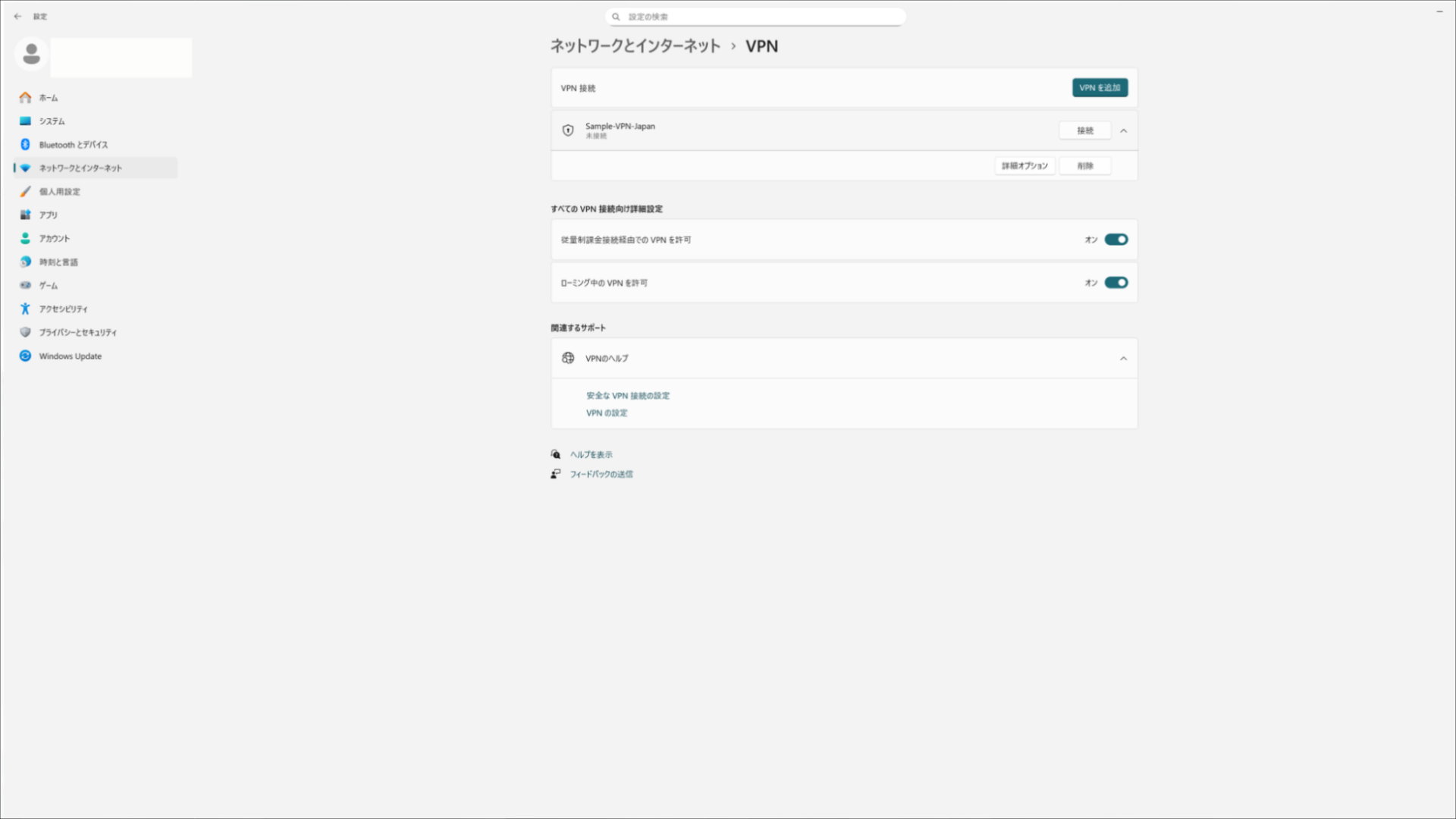Image resolution: width=1456 pixels, height=819 pixels.
Task: Collapse the VPNのヘルプ section
Action: tap(1123, 358)
